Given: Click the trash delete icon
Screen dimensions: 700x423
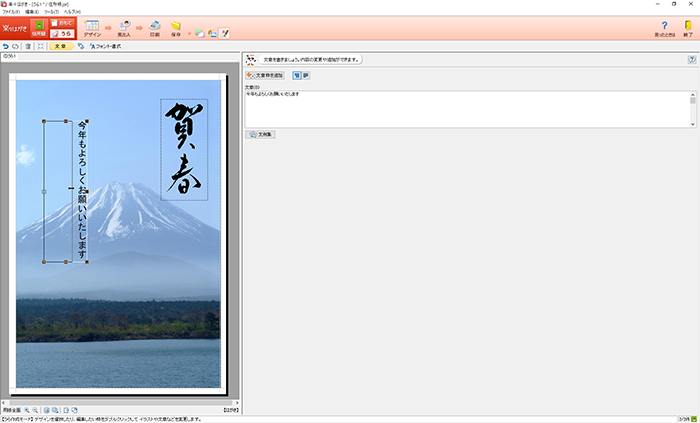Looking at the screenshot, I should [28, 46].
